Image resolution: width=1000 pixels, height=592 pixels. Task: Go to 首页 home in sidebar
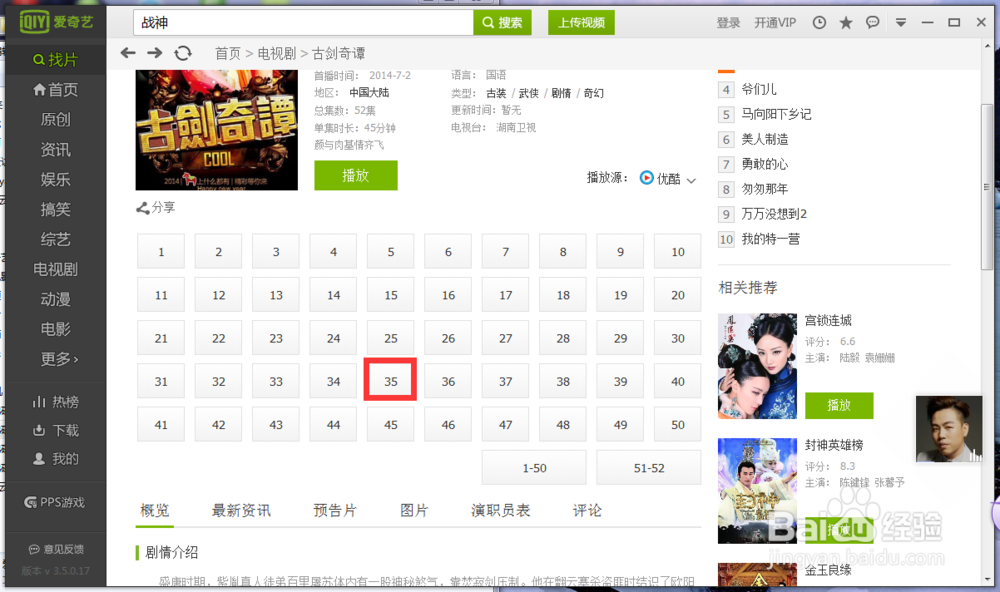click(55, 89)
